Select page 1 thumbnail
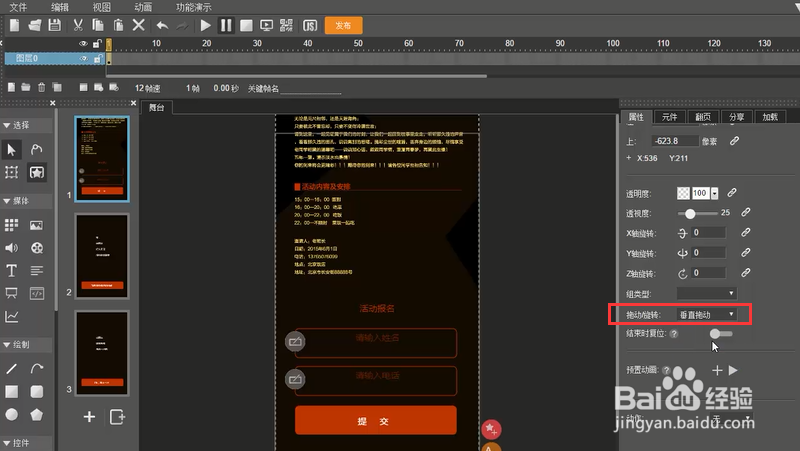Image resolution: width=800 pixels, height=451 pixels. (x=102, y=159)
